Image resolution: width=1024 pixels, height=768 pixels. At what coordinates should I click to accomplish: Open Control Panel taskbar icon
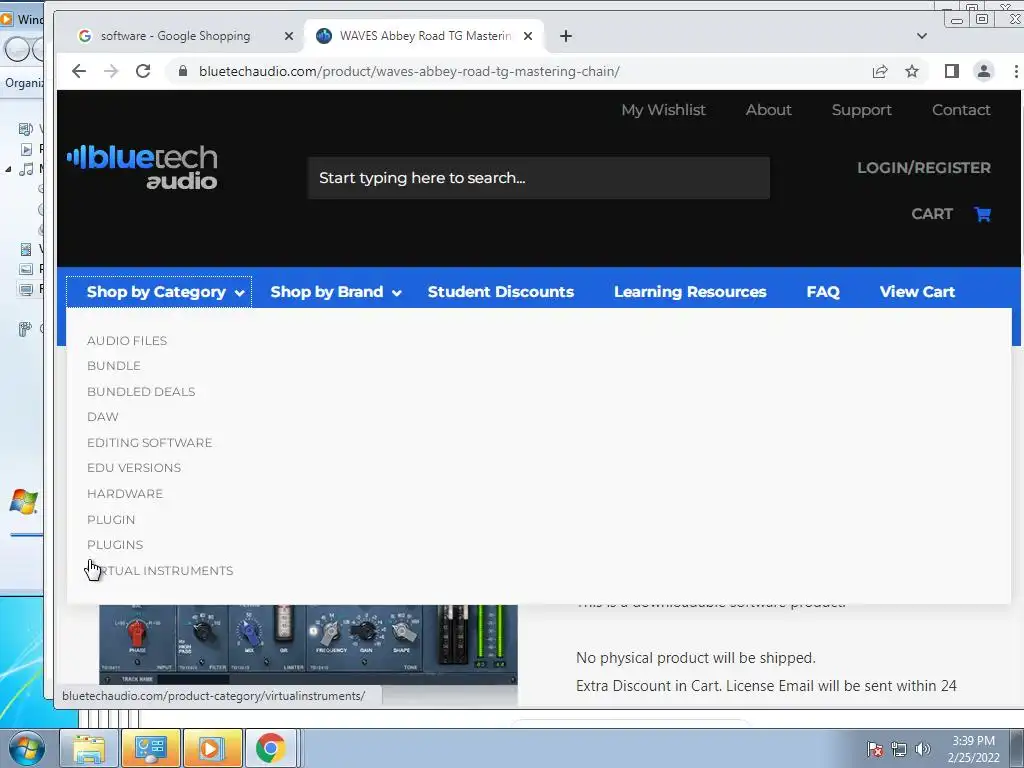[x=150, y=748]
